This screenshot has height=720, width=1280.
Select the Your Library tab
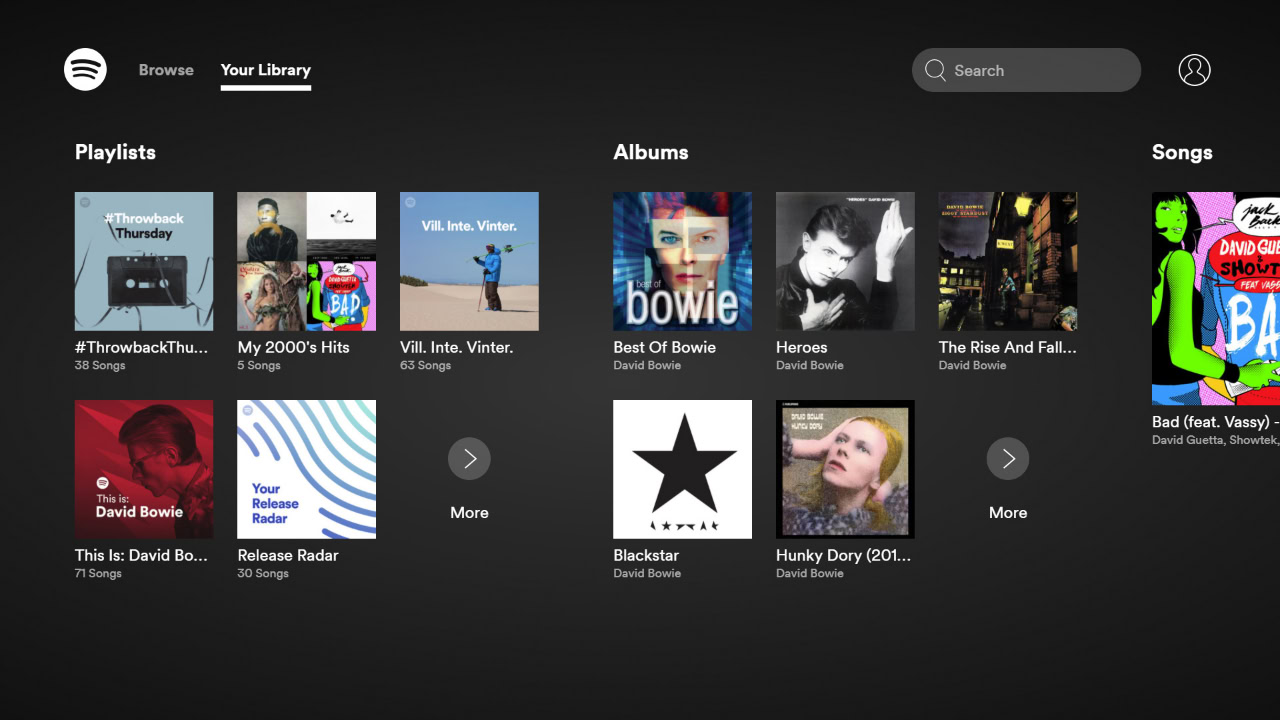coord(266,70)
